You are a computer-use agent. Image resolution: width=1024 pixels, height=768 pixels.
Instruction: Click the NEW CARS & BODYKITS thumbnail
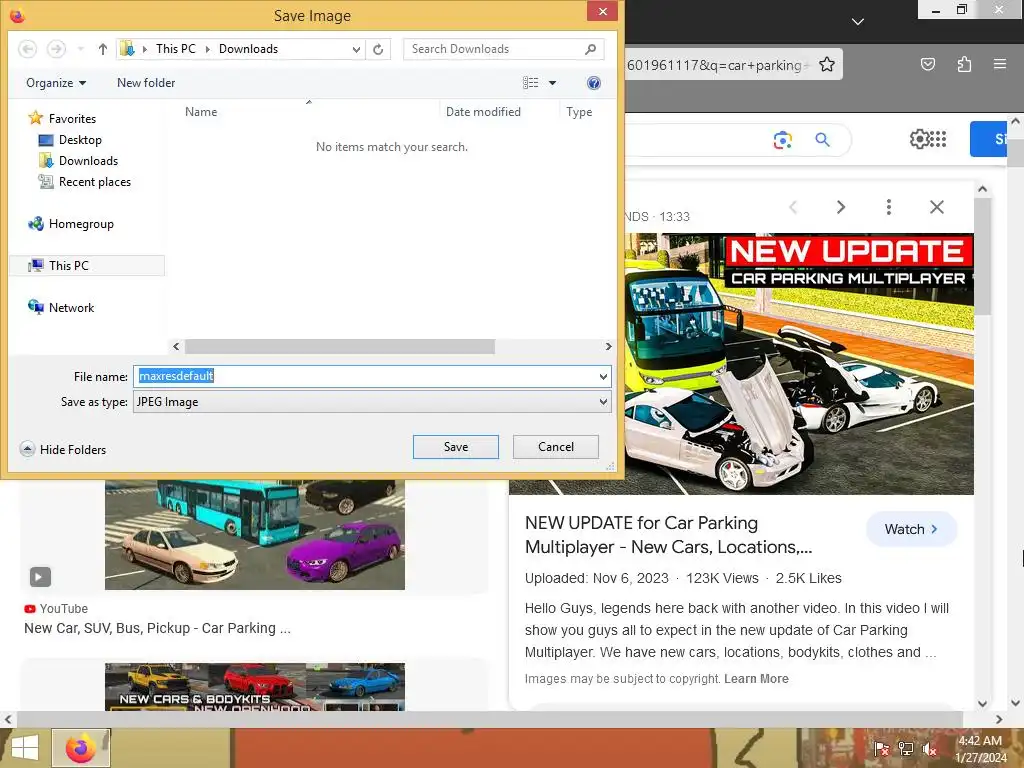point(255,687)
